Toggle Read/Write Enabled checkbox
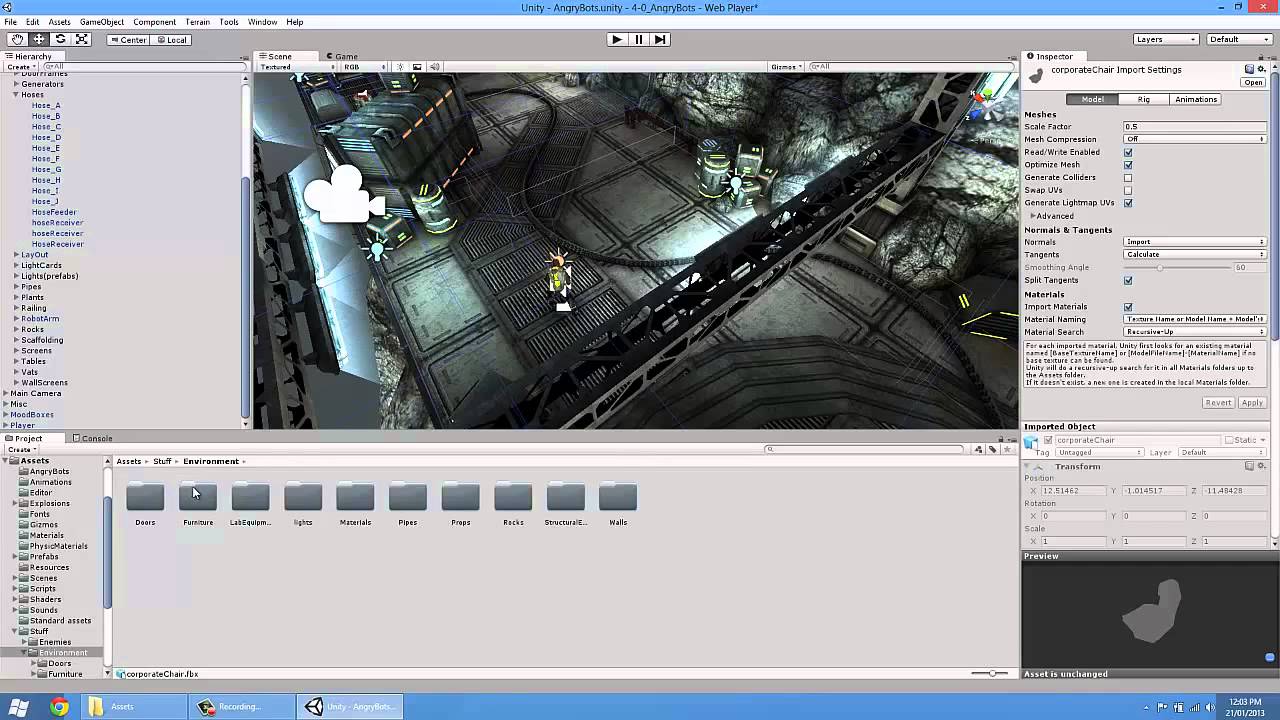Viewport: 1280px width, 720px height. 1128,152
